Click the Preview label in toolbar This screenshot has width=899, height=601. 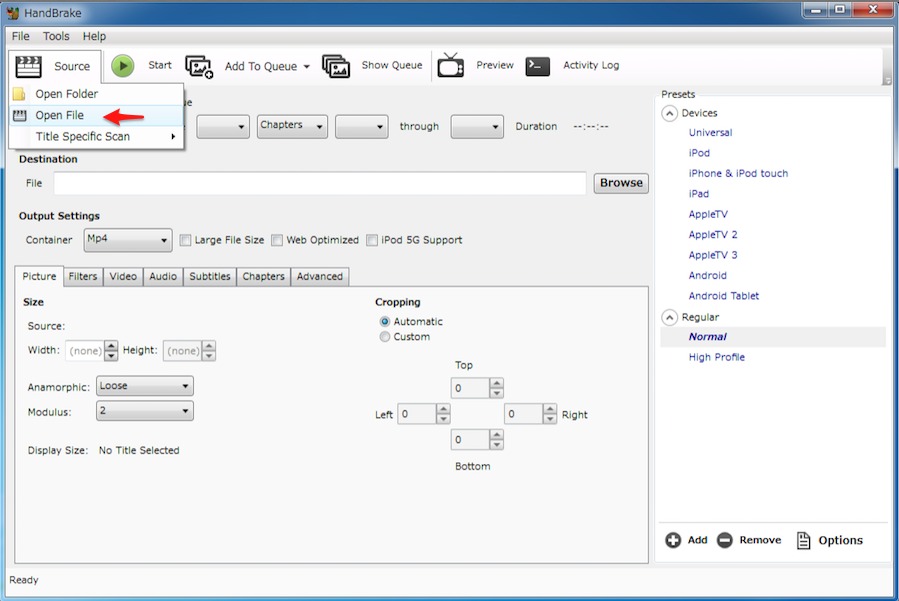(x=495, y=65)
